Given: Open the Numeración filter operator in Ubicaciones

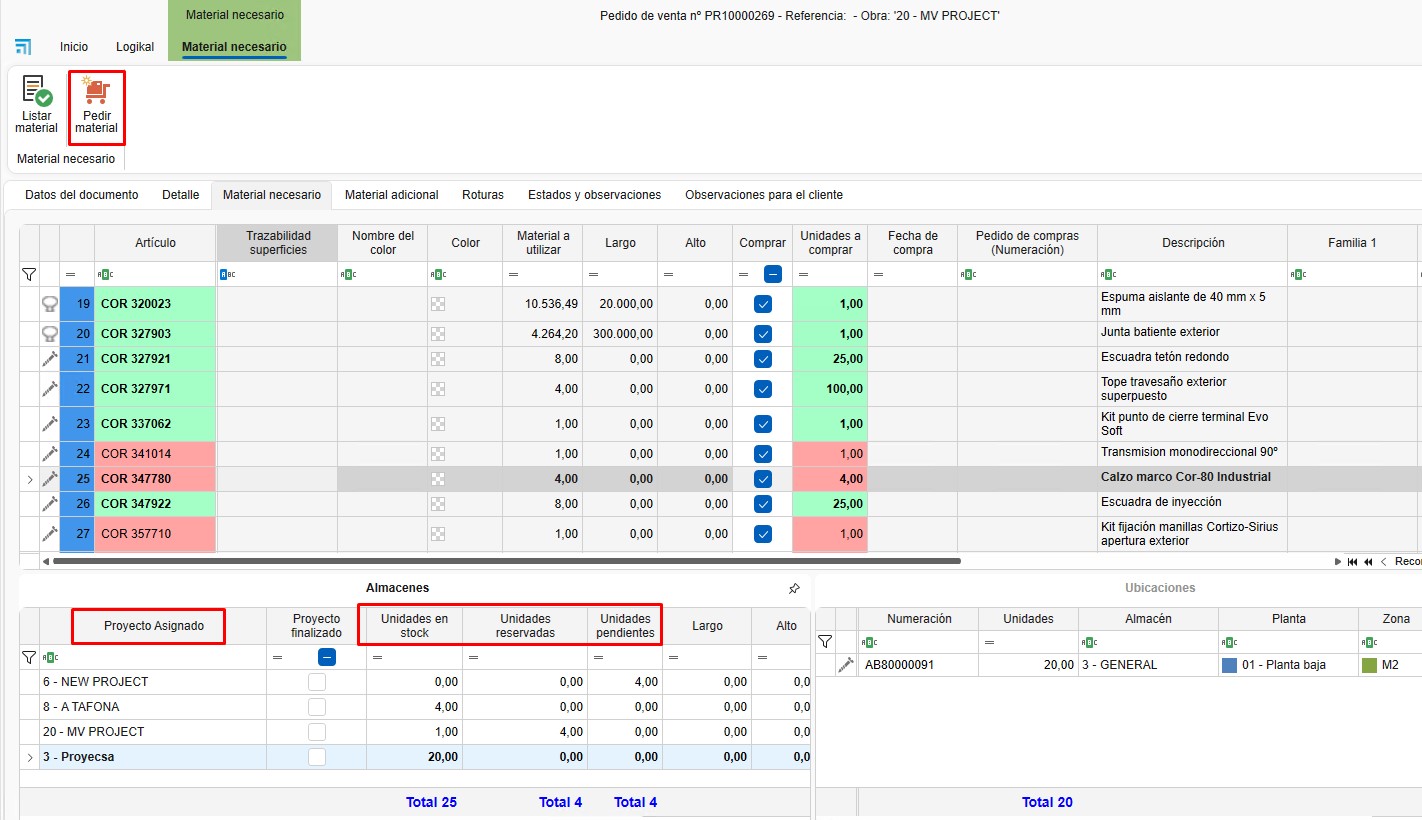Looking at the screenshot, I should [x=869, y=642].
